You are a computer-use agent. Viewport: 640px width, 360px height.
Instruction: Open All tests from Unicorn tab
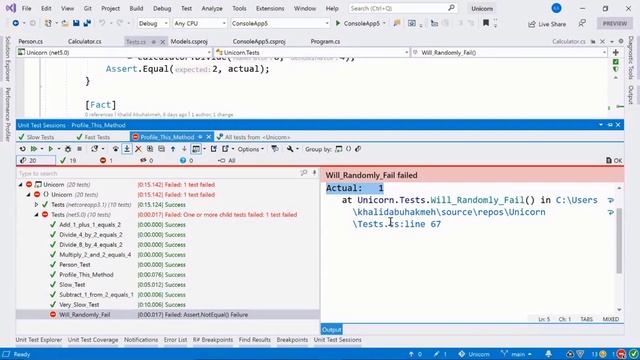pos(253,137)
